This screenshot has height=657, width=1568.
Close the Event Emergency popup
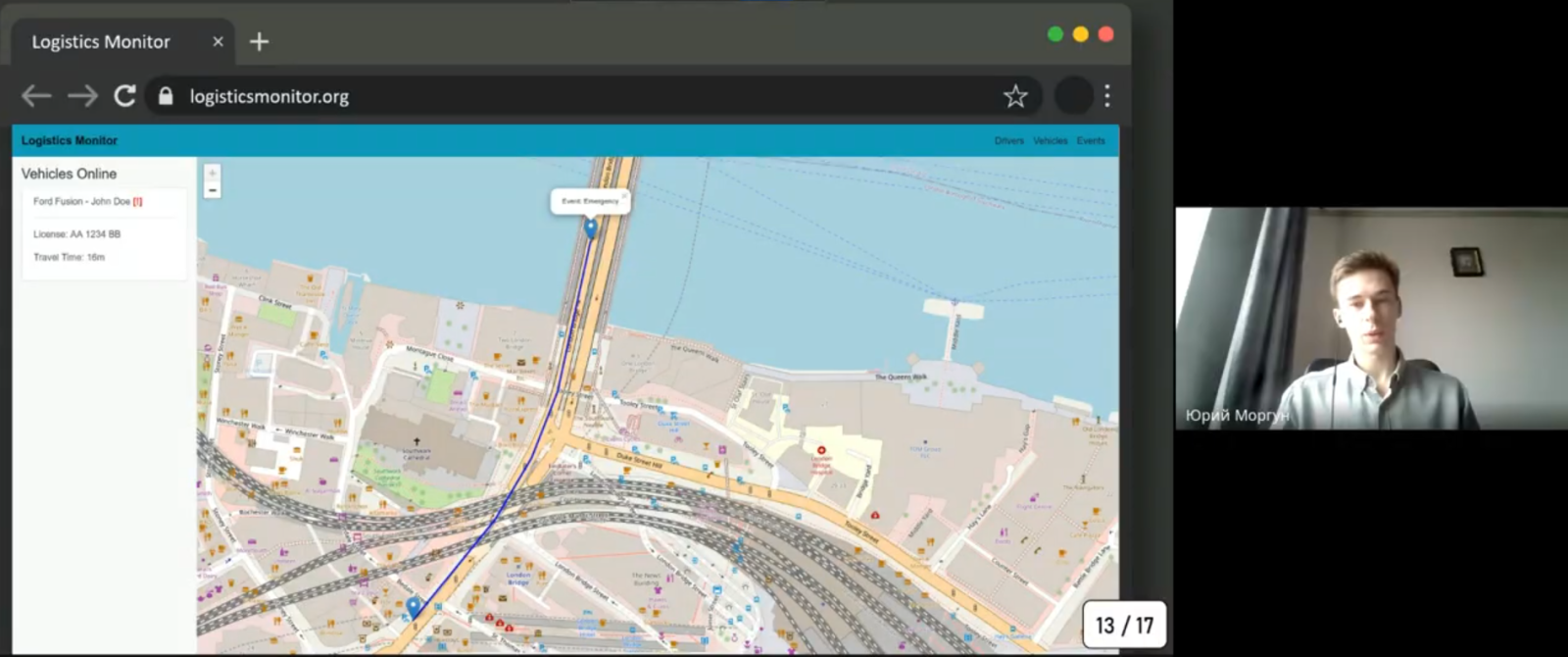pyautogui.click(x=624, y=195)
